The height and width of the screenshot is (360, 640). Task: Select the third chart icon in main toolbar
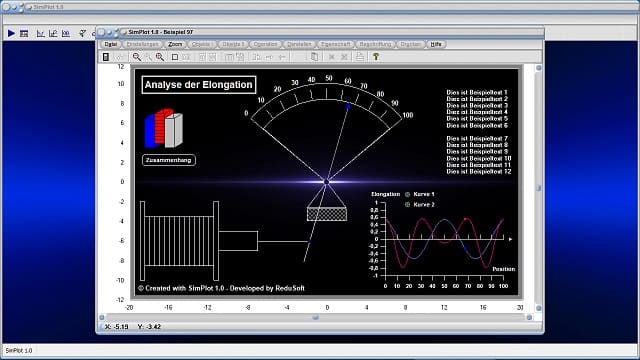click(x=65, y=33)
